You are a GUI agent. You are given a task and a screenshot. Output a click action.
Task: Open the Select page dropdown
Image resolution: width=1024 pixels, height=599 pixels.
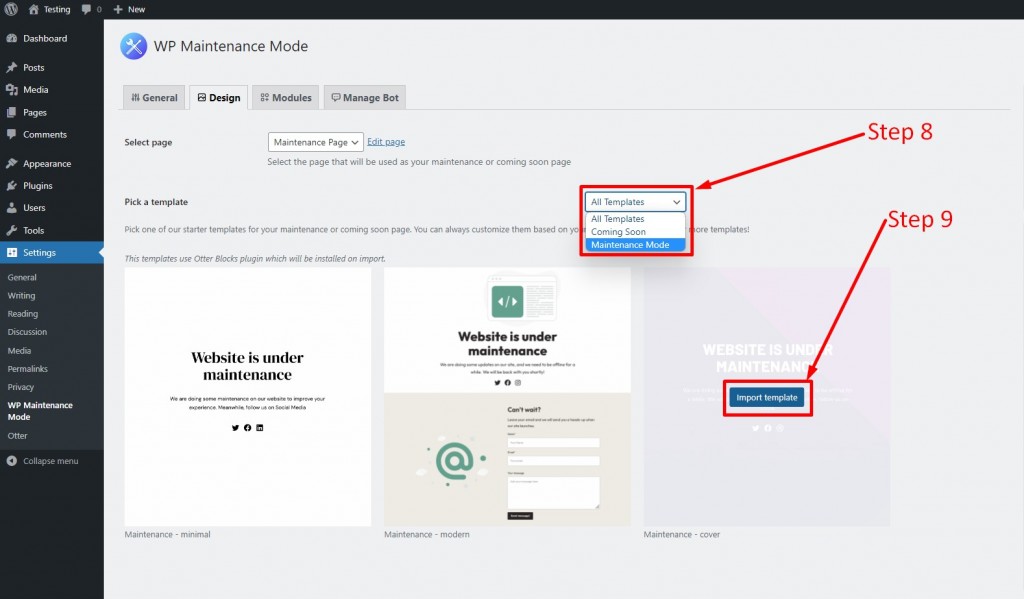click(x=315, y=142)
